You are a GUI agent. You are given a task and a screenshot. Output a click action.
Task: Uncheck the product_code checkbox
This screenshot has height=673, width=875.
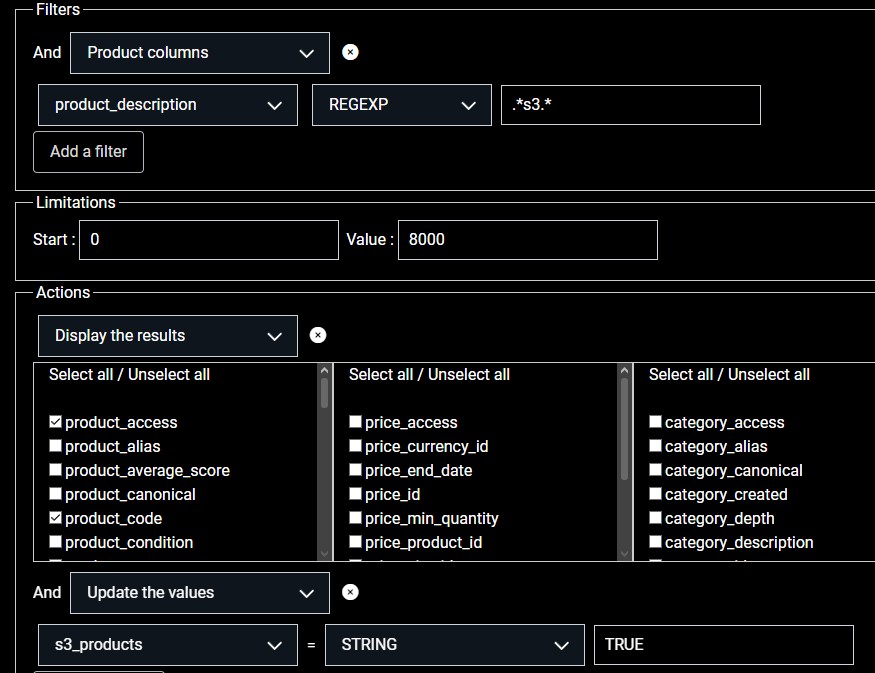click(56, 519)
